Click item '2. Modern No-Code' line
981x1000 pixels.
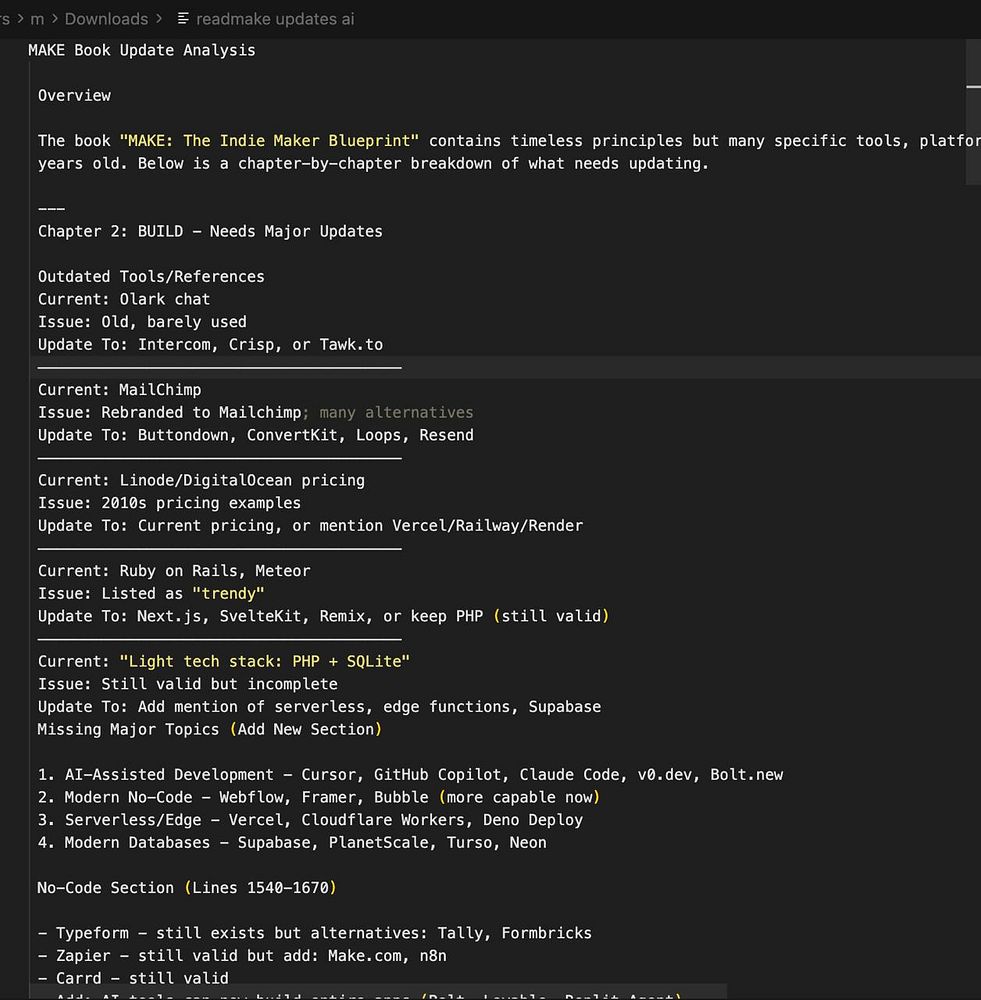pyautogui.click(x=319, y=798)
